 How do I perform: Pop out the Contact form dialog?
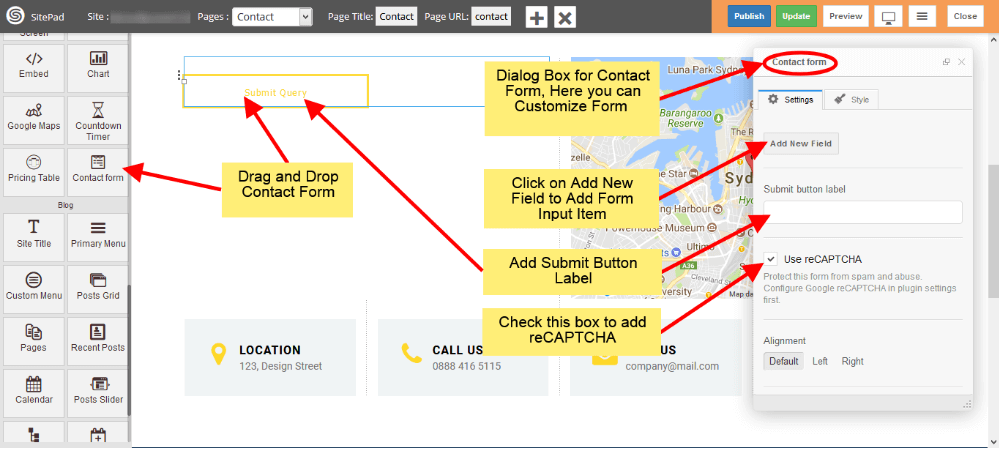946,62
